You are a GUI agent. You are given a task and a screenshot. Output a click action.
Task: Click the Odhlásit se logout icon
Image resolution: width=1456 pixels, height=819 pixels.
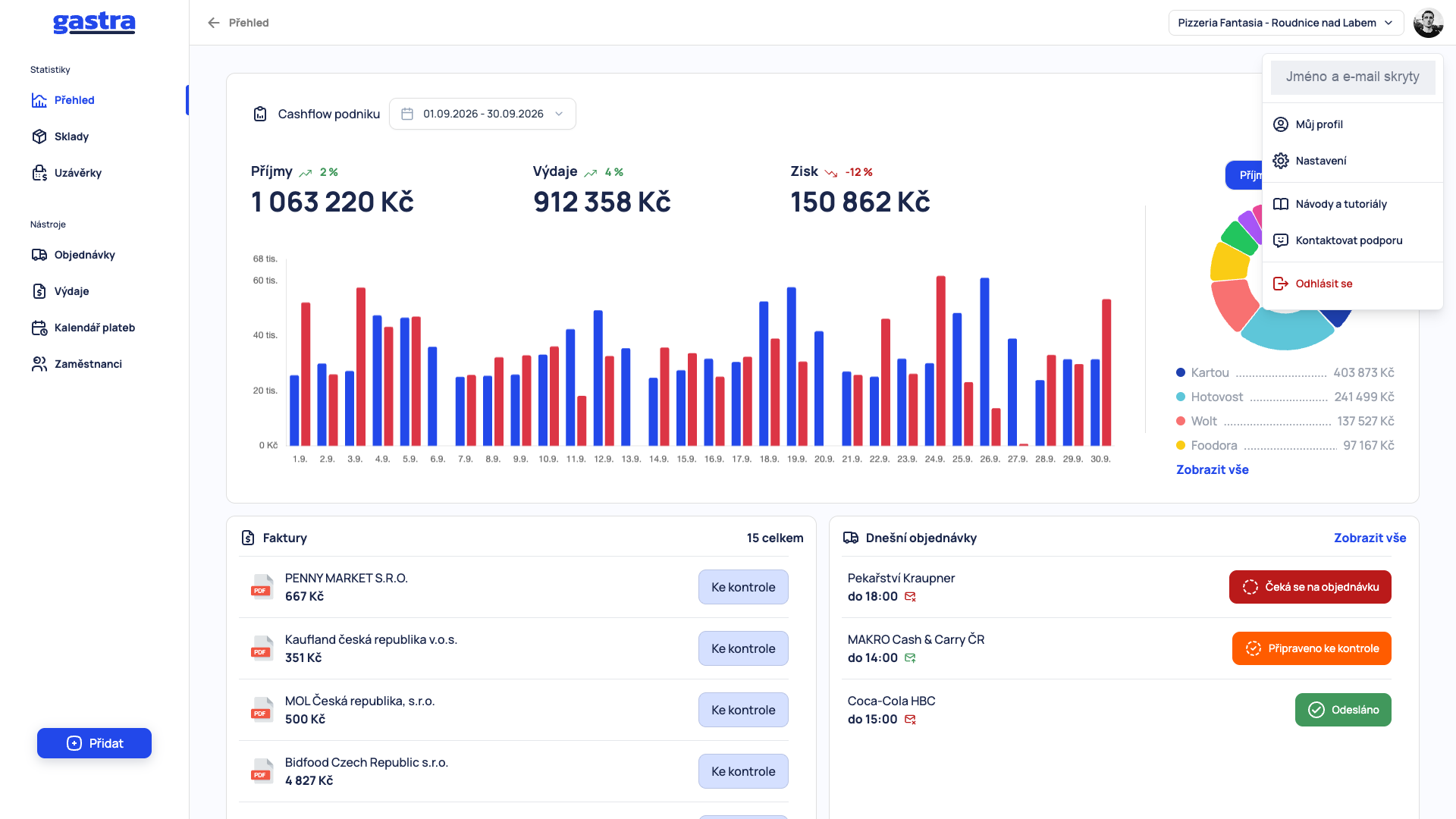tap(1281, 284)
